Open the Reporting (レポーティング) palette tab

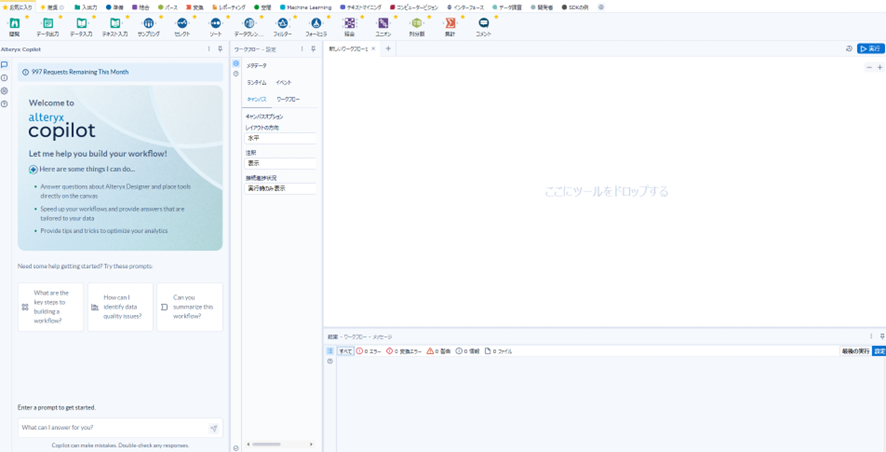[x=229, y=7]
